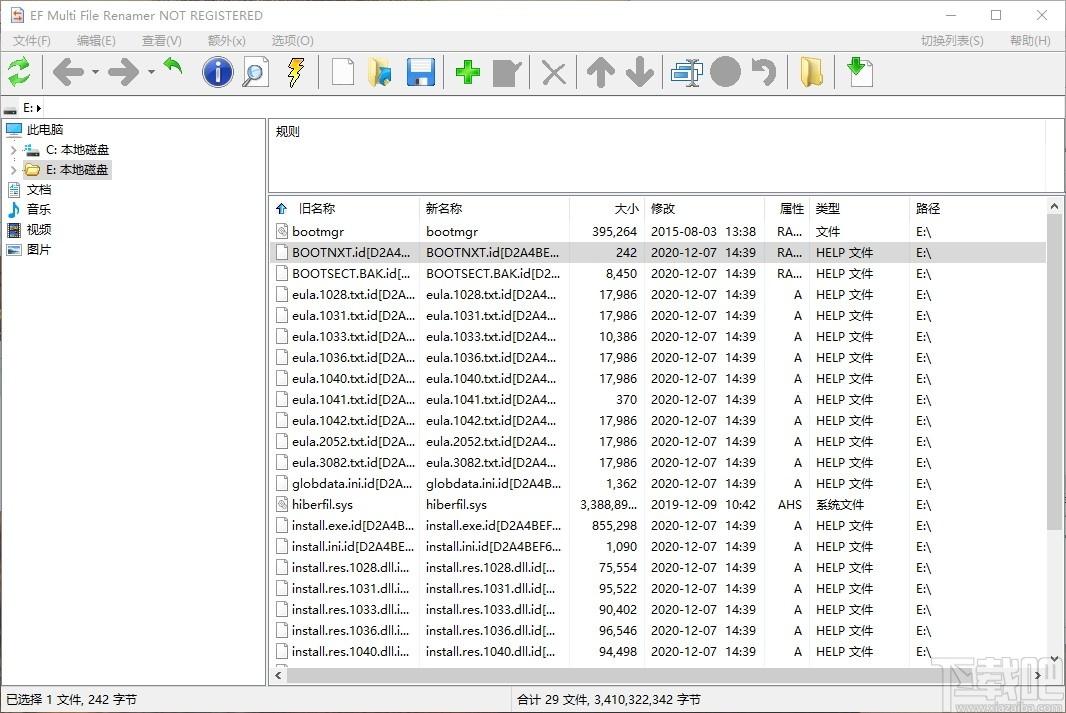Click the yellow lightning bolt icon
The image size is (1066, 713).
(295, 72)
